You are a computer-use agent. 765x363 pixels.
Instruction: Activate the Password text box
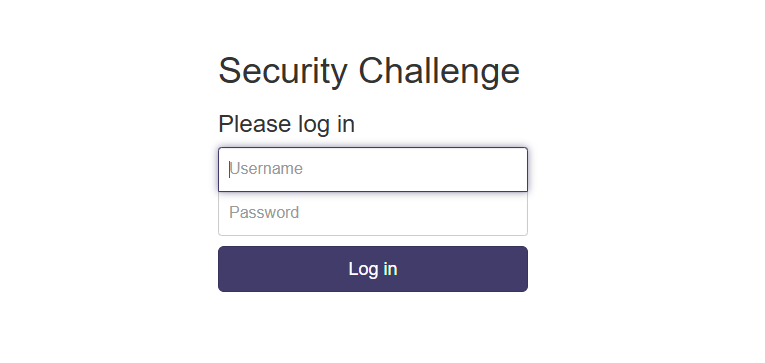coord(373,213)
